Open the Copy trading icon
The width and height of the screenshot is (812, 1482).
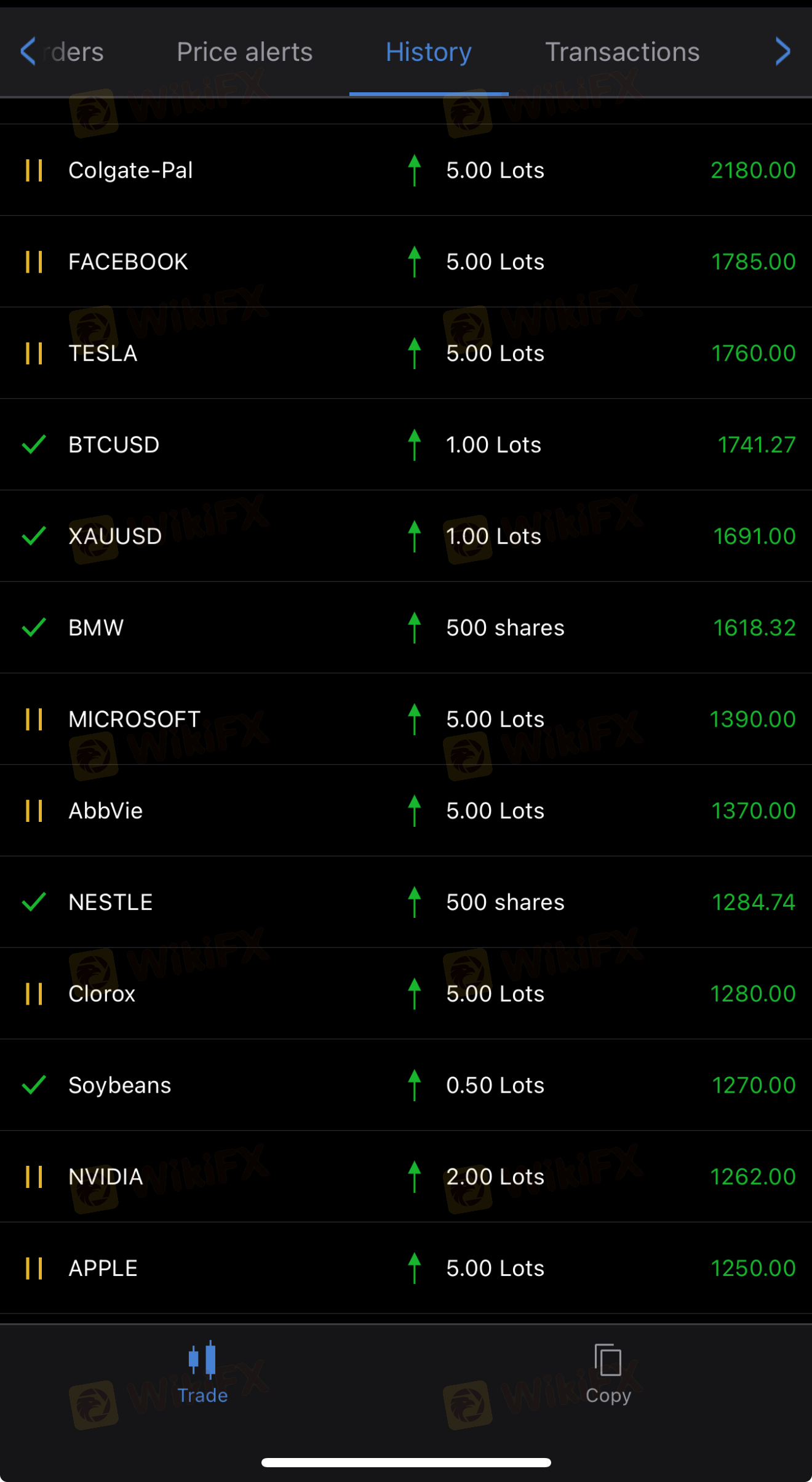[x=608, y=1359]
